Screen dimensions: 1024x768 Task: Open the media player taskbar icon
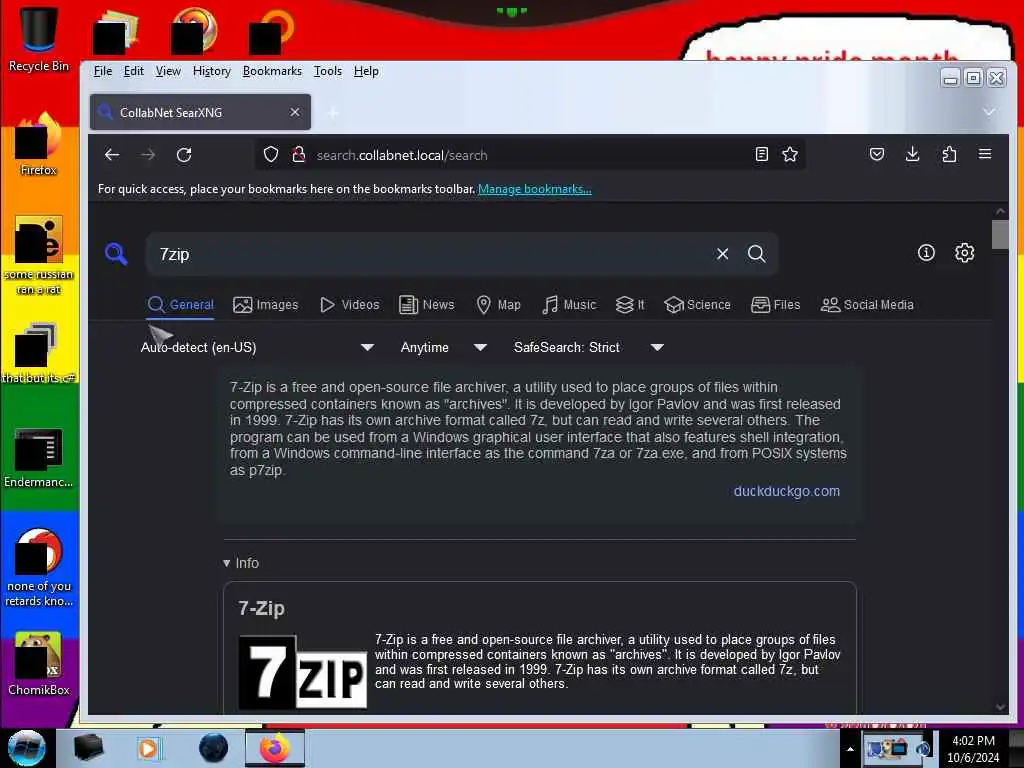(149, 748)
